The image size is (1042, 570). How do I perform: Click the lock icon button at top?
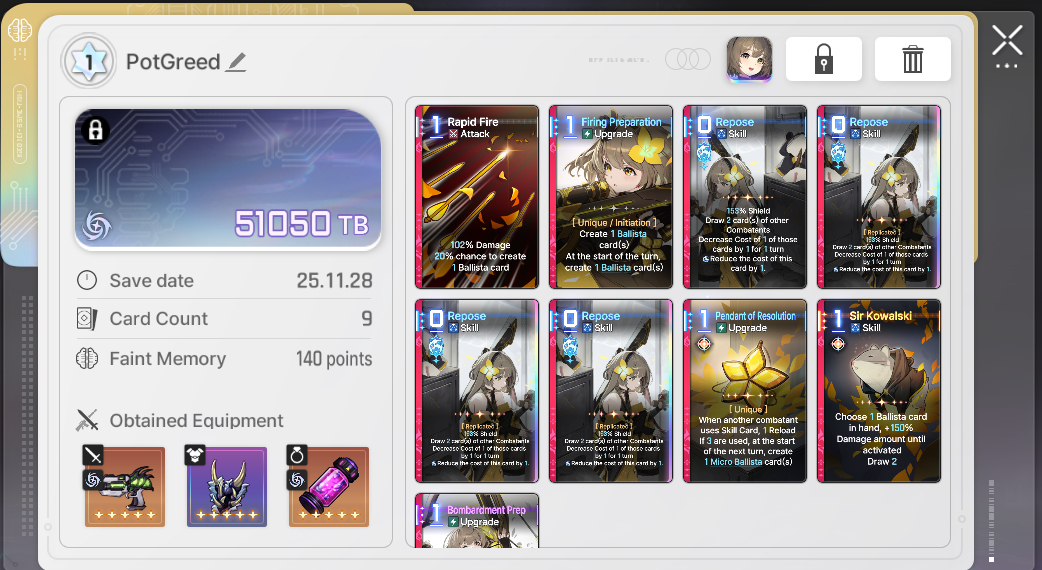click(x=823, y=59)
